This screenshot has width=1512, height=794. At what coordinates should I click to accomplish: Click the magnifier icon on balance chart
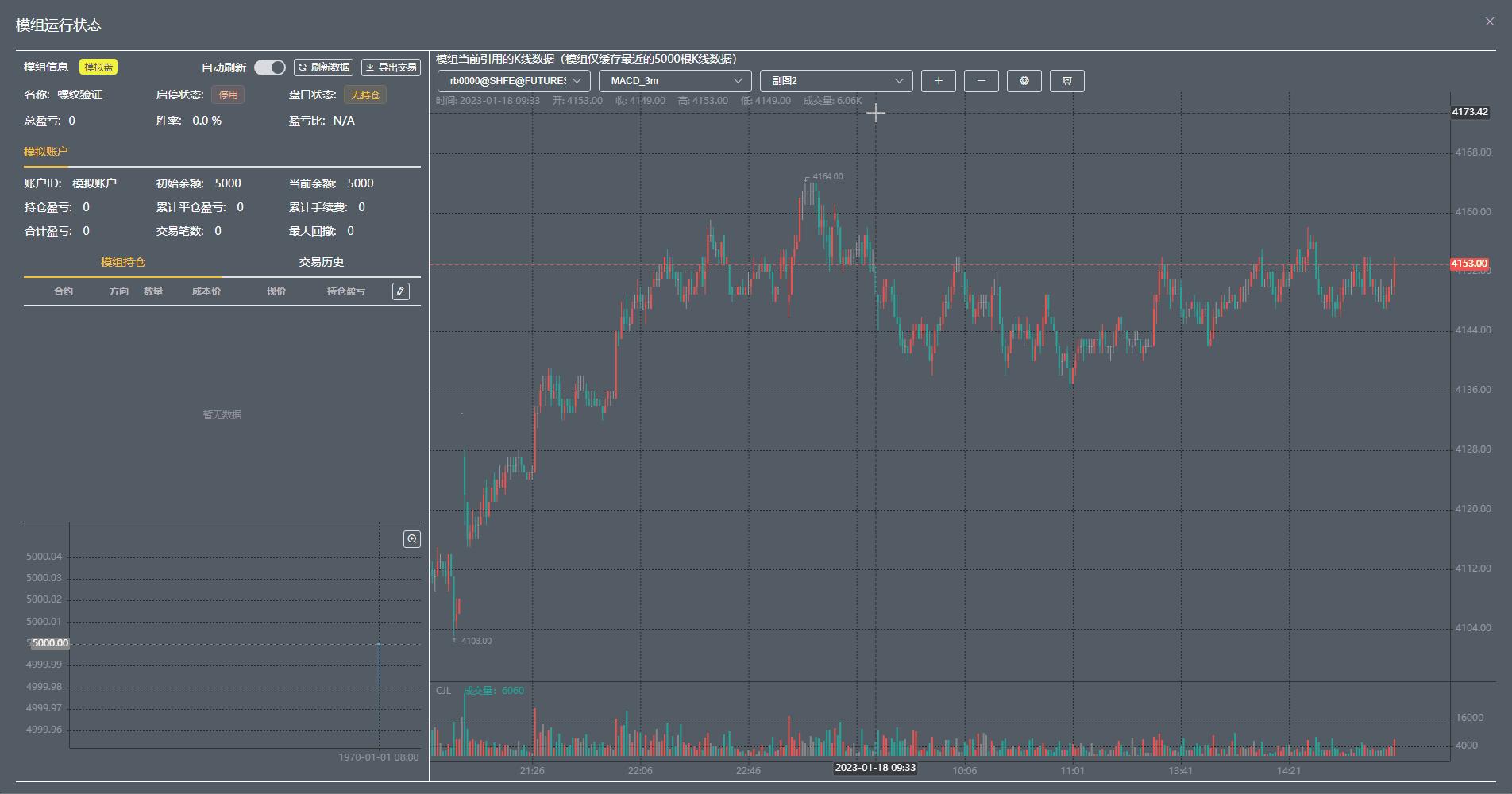tap(412, 539)
